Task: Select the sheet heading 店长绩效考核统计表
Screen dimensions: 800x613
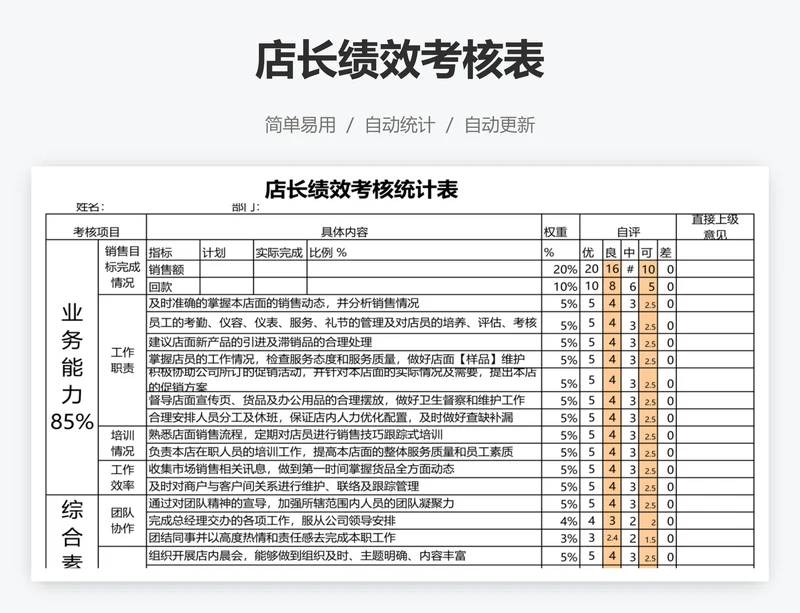Action: [x=361, y=189]
